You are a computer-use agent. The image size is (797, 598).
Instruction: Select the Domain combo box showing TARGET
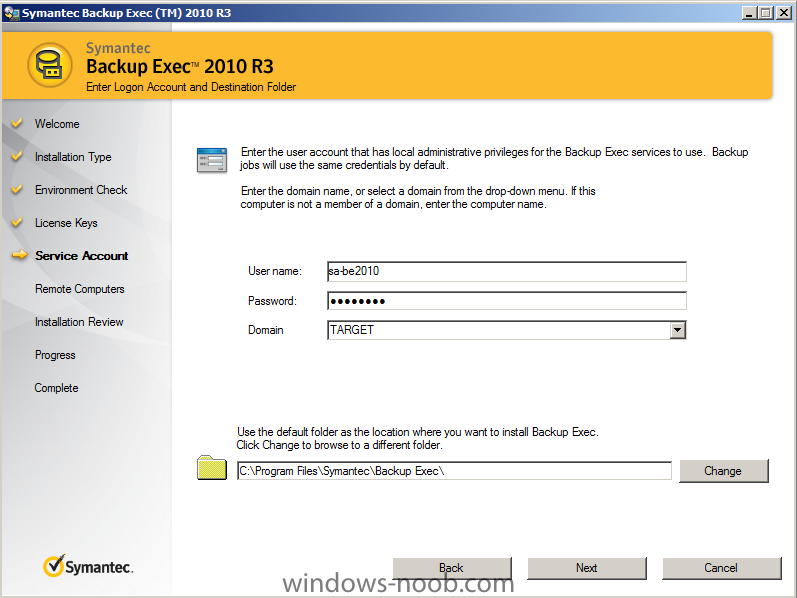[507, 330]
